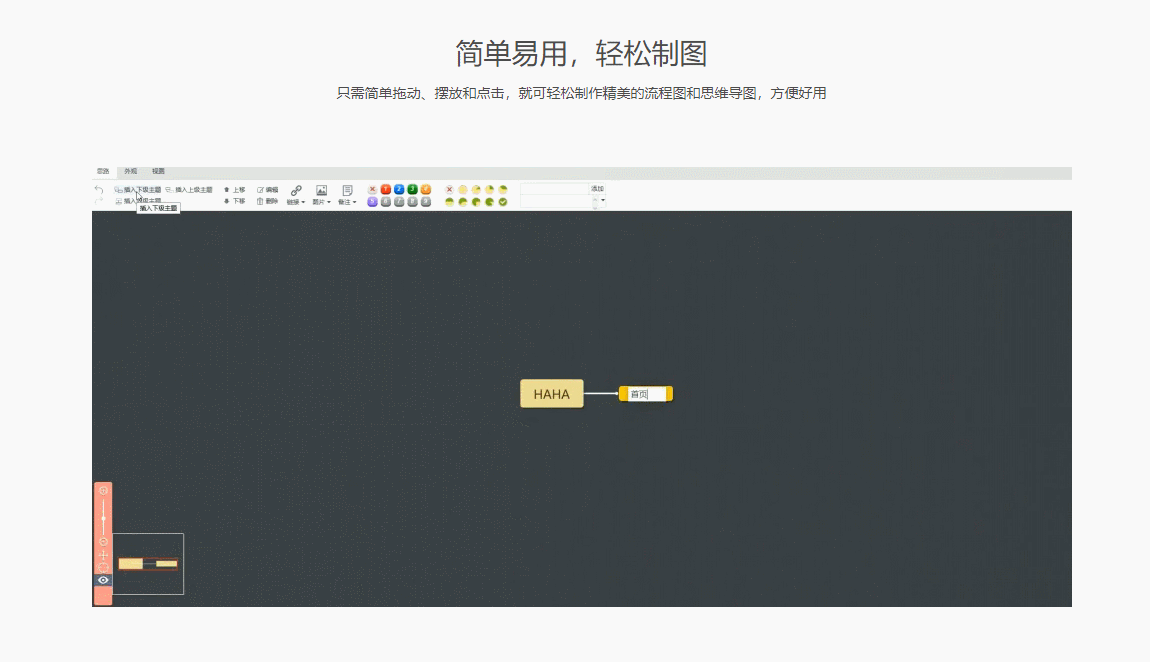
Task: Click 上移 move up button
Action: click(x=235, y=190)
